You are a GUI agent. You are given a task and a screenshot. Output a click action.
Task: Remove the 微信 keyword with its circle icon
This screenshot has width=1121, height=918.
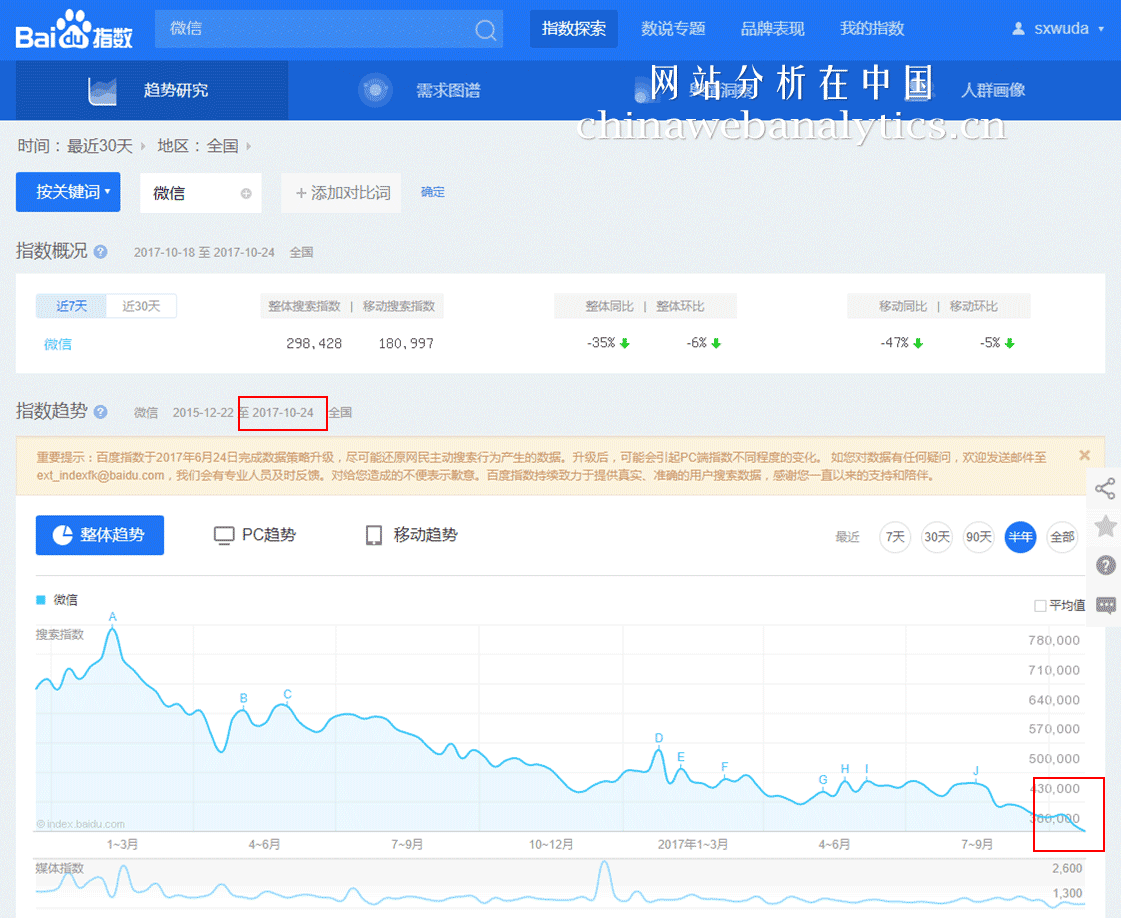click(246, 194)
